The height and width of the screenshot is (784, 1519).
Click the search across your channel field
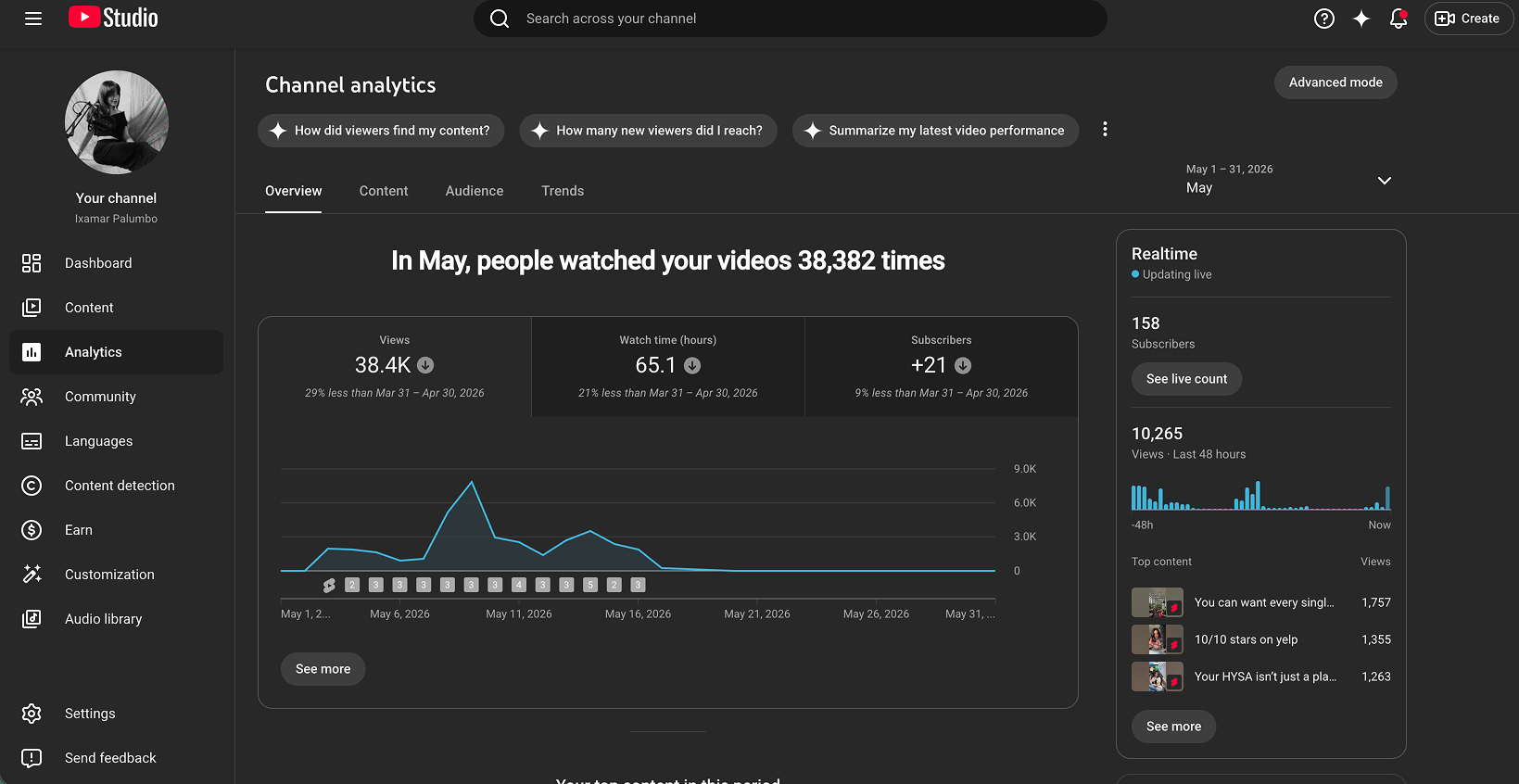point(791,19)
